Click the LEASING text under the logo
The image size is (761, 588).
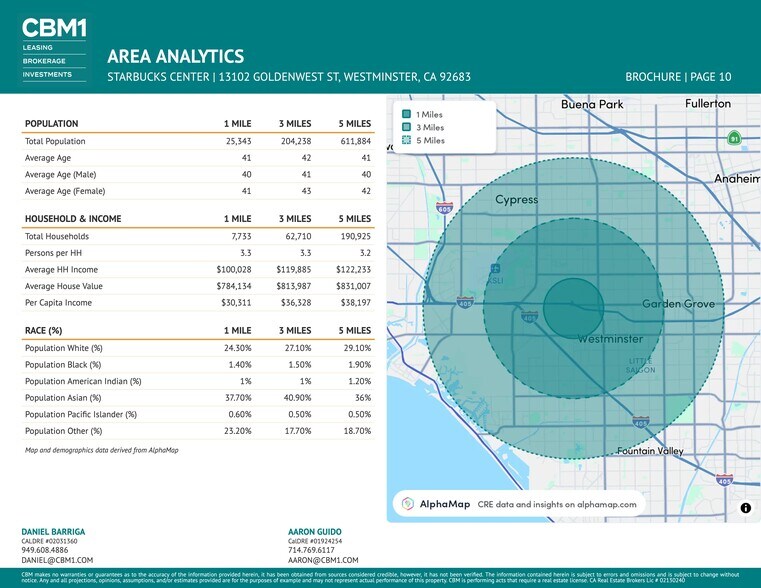point(37,48)
